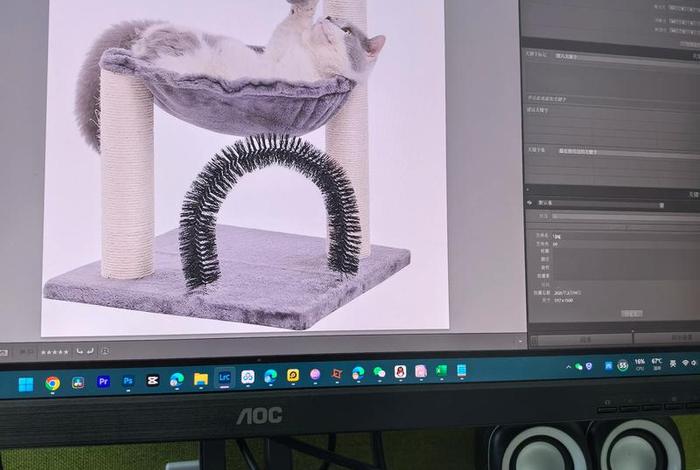Screen dimensions: 700x470
Task: Open Adobe Premiere Pro from the taskbar
Action: [104, 382]
